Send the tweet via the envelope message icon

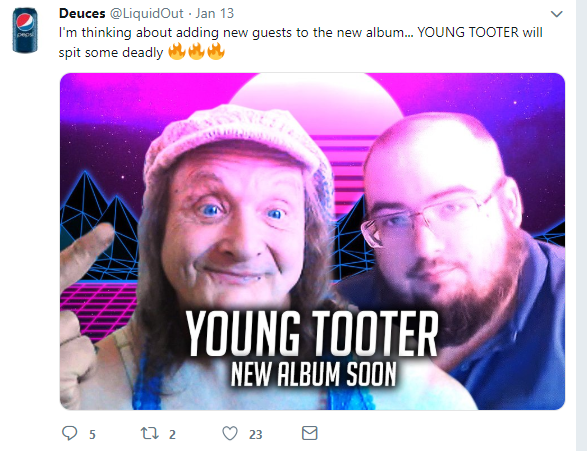[310, 433]
